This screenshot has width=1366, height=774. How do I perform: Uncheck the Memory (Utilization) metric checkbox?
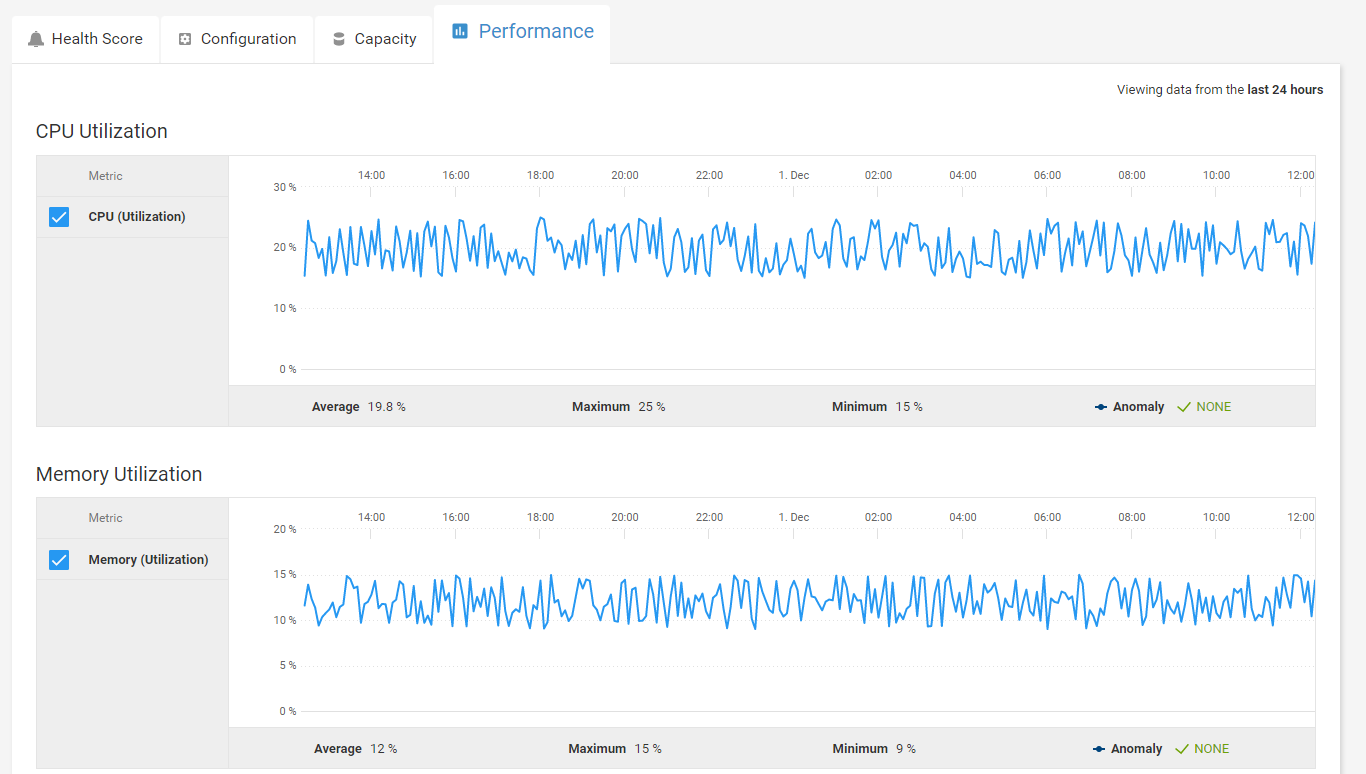(59, 560)
